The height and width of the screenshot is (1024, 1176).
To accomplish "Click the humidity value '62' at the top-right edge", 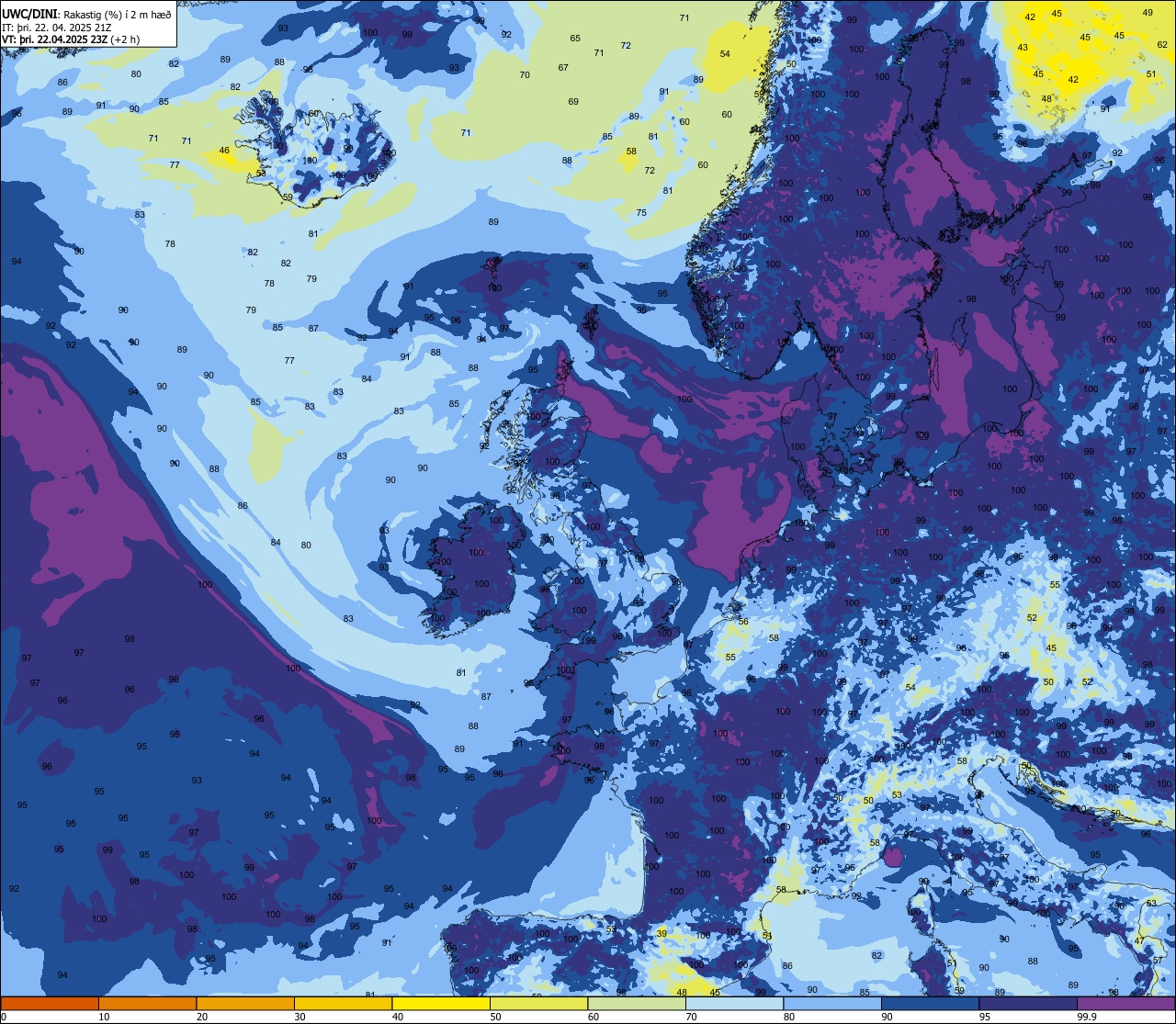I will (1164, 45).
